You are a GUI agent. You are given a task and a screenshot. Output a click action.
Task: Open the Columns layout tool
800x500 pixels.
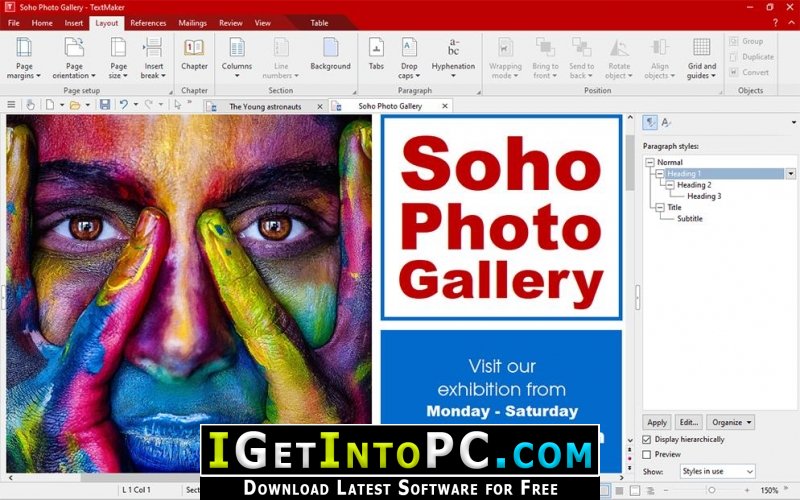tap(237, 59)
